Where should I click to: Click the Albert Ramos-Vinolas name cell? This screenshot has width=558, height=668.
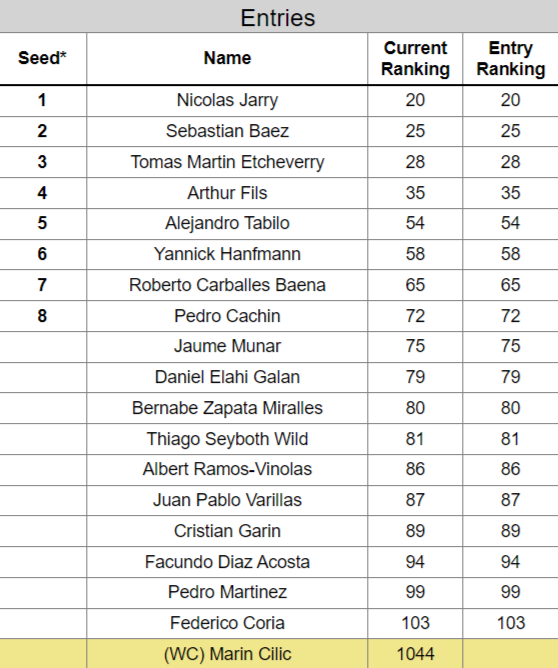tap(227, 469)
